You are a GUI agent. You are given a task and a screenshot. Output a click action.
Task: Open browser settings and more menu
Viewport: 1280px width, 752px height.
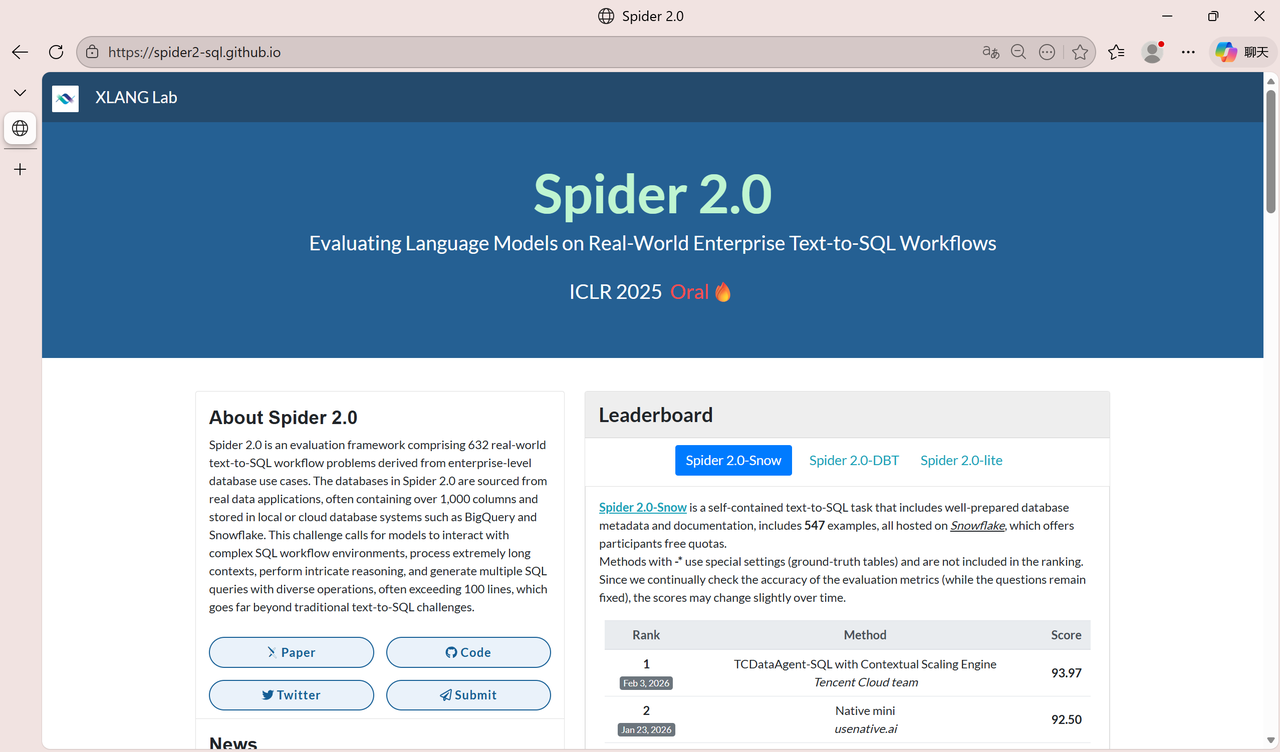pos(1188,52)
